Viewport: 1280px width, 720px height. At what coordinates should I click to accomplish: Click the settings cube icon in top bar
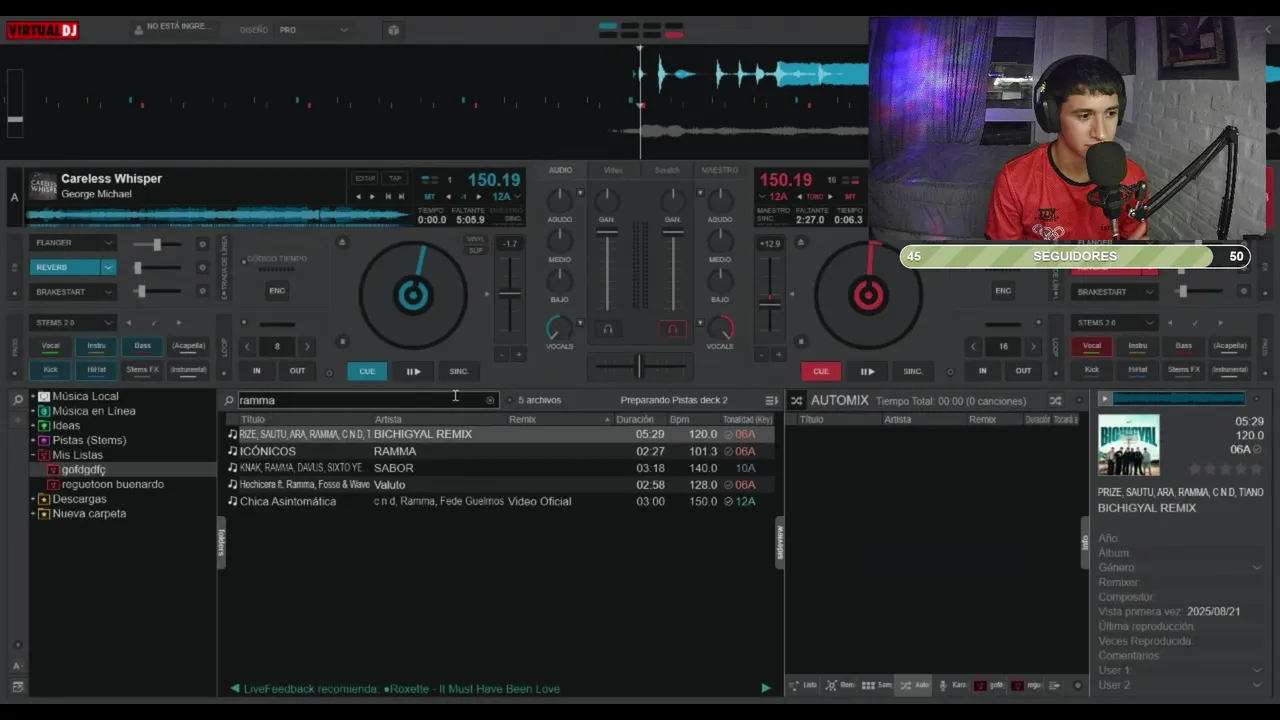(393, 30)
